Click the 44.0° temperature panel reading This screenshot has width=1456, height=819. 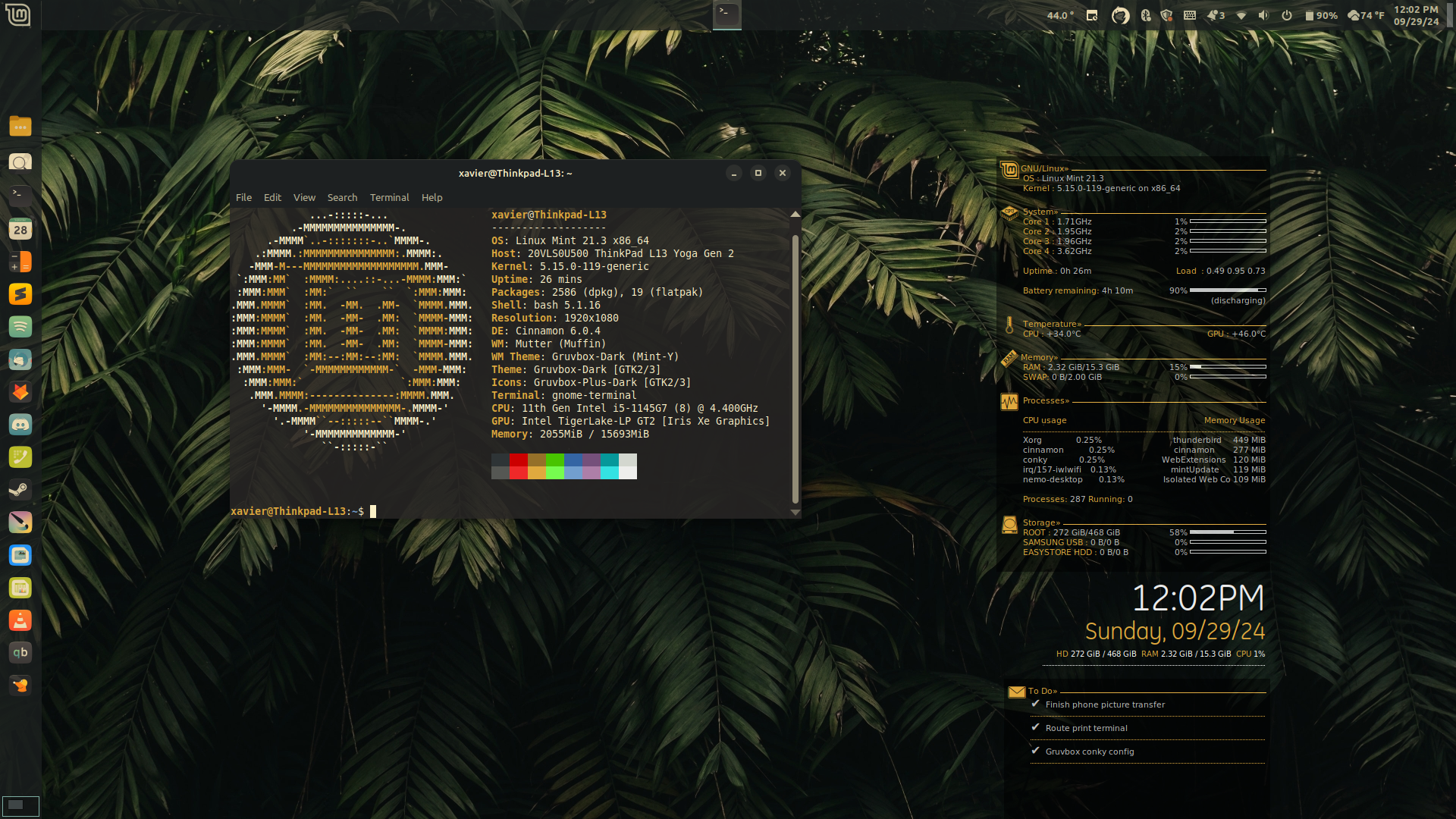[x=1060, y=15]
